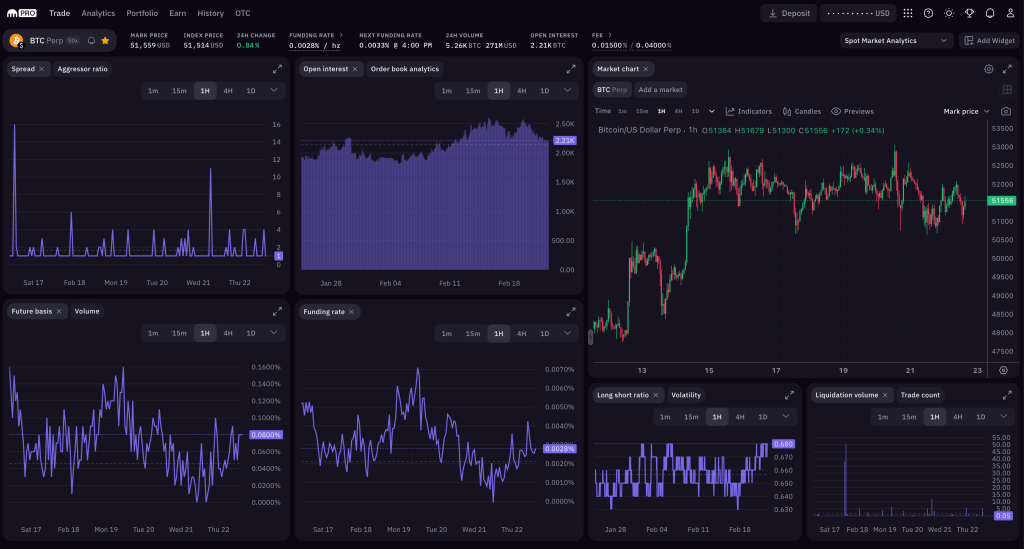Switch to Order book analytics tab

[404, 69]
